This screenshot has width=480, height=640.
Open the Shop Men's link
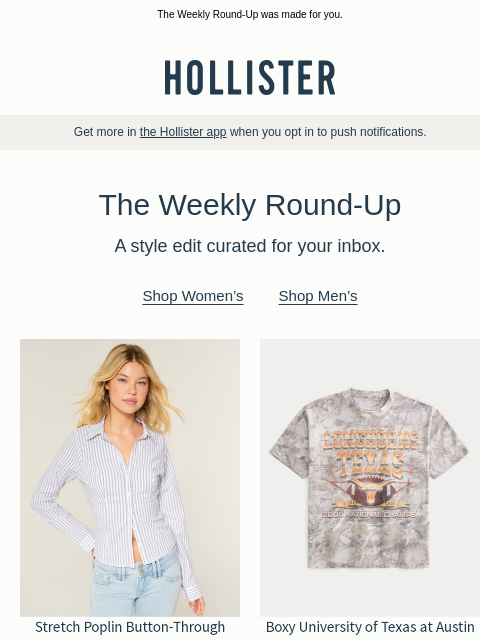click(318, 296)
